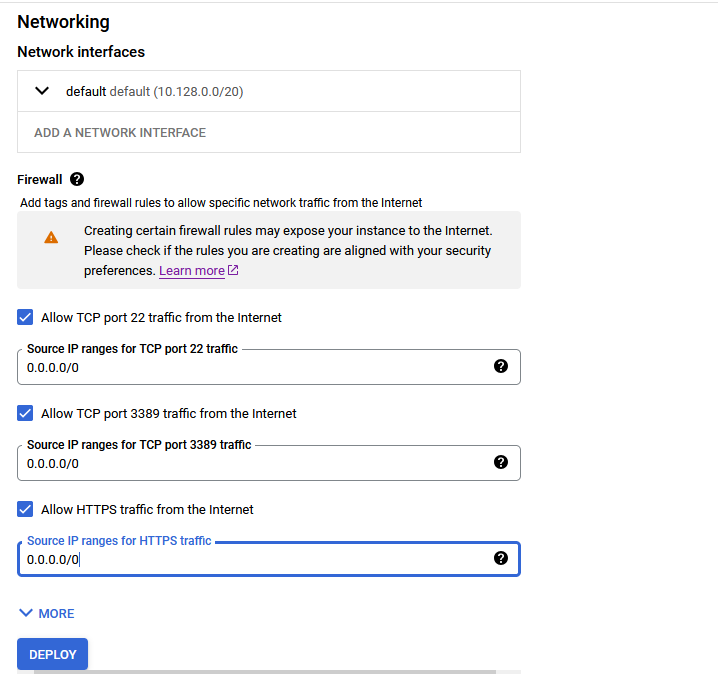Click the default (10.128.0.0/20) interface text
This screenshot has height=674, width=718.
155,92
